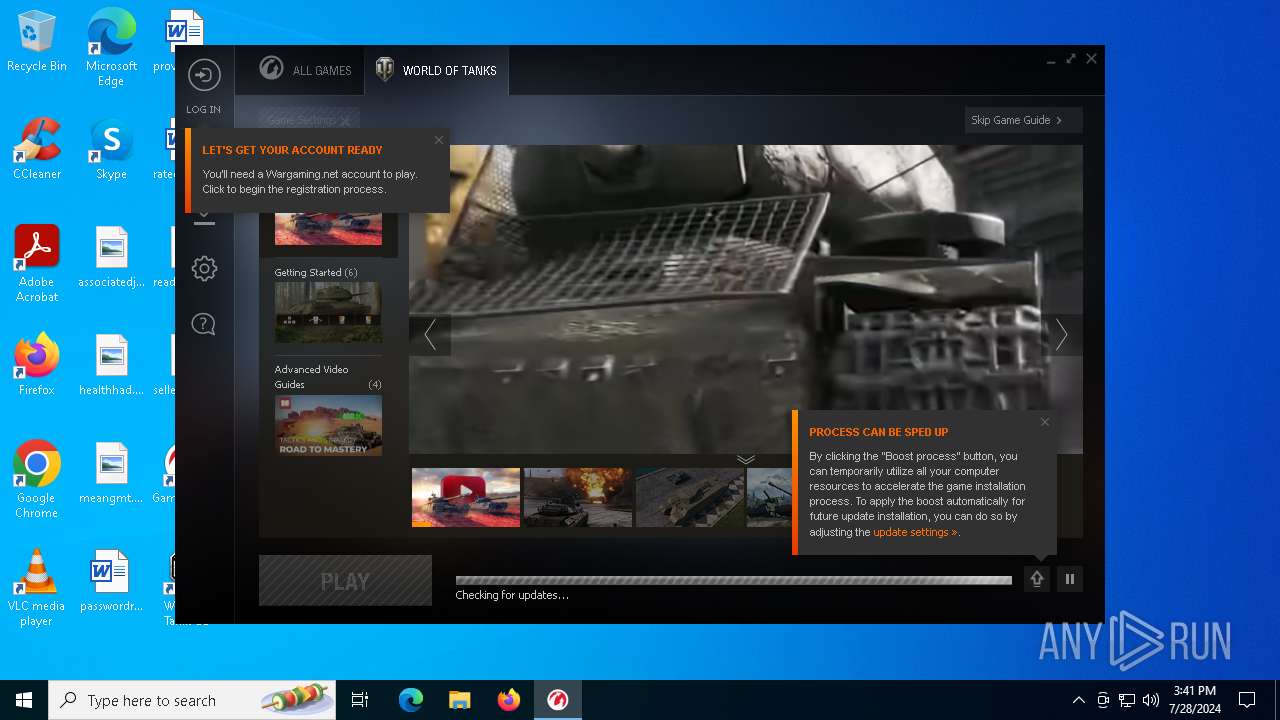This screenshot has width=1280, height=720.
Task: Pause the update with pause button
Action: coord(1070,579)
